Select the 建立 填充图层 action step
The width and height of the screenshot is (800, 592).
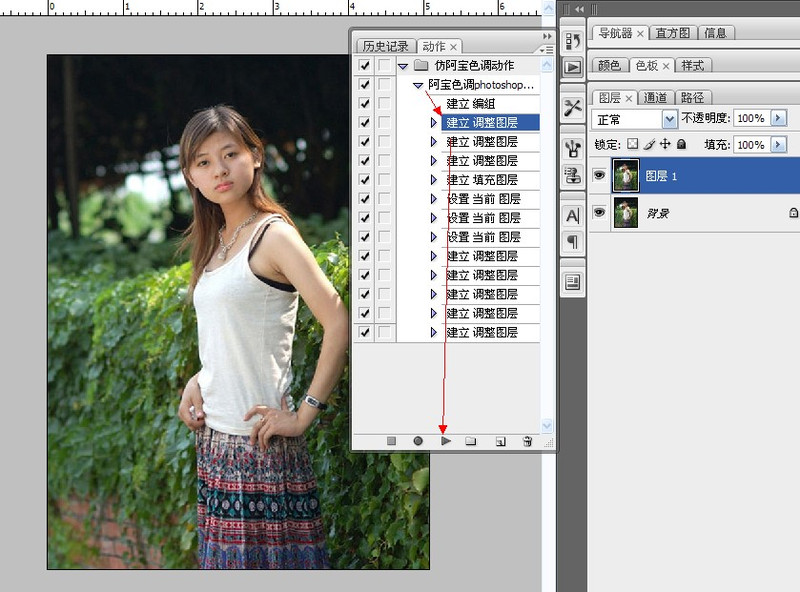482,180
